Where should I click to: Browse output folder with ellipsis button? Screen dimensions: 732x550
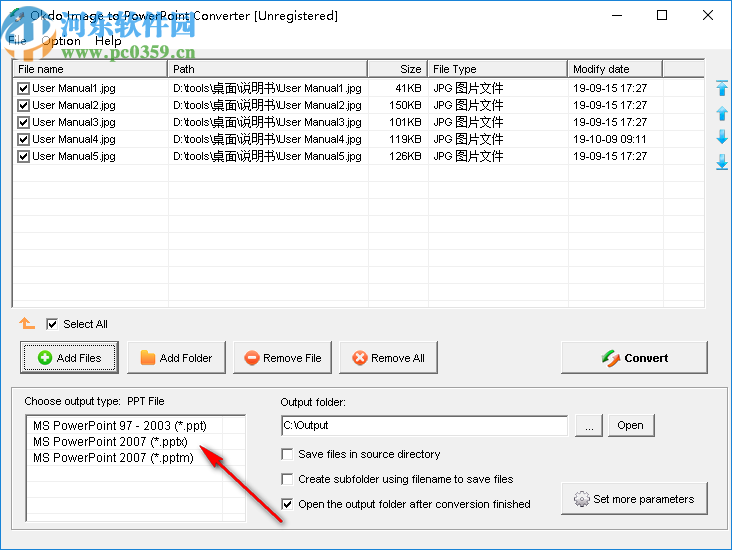589,425
